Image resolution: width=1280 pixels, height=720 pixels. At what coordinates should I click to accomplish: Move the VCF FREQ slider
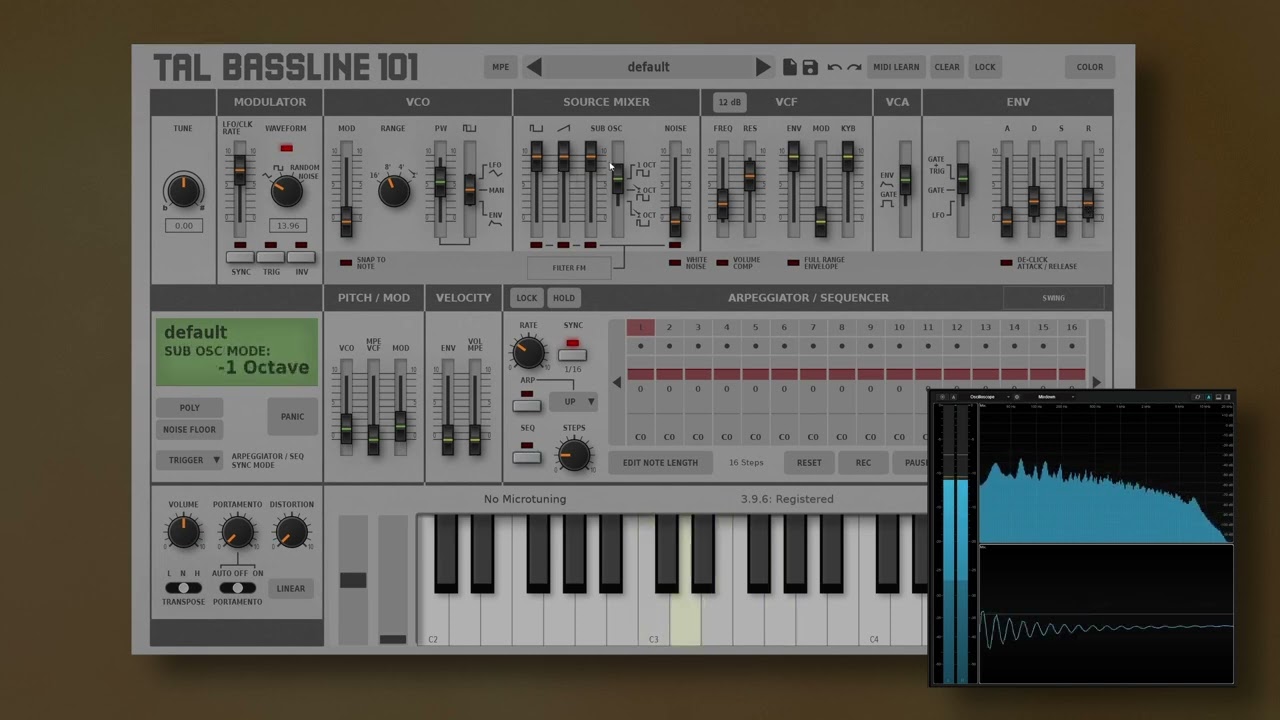(x=723, y=202)
